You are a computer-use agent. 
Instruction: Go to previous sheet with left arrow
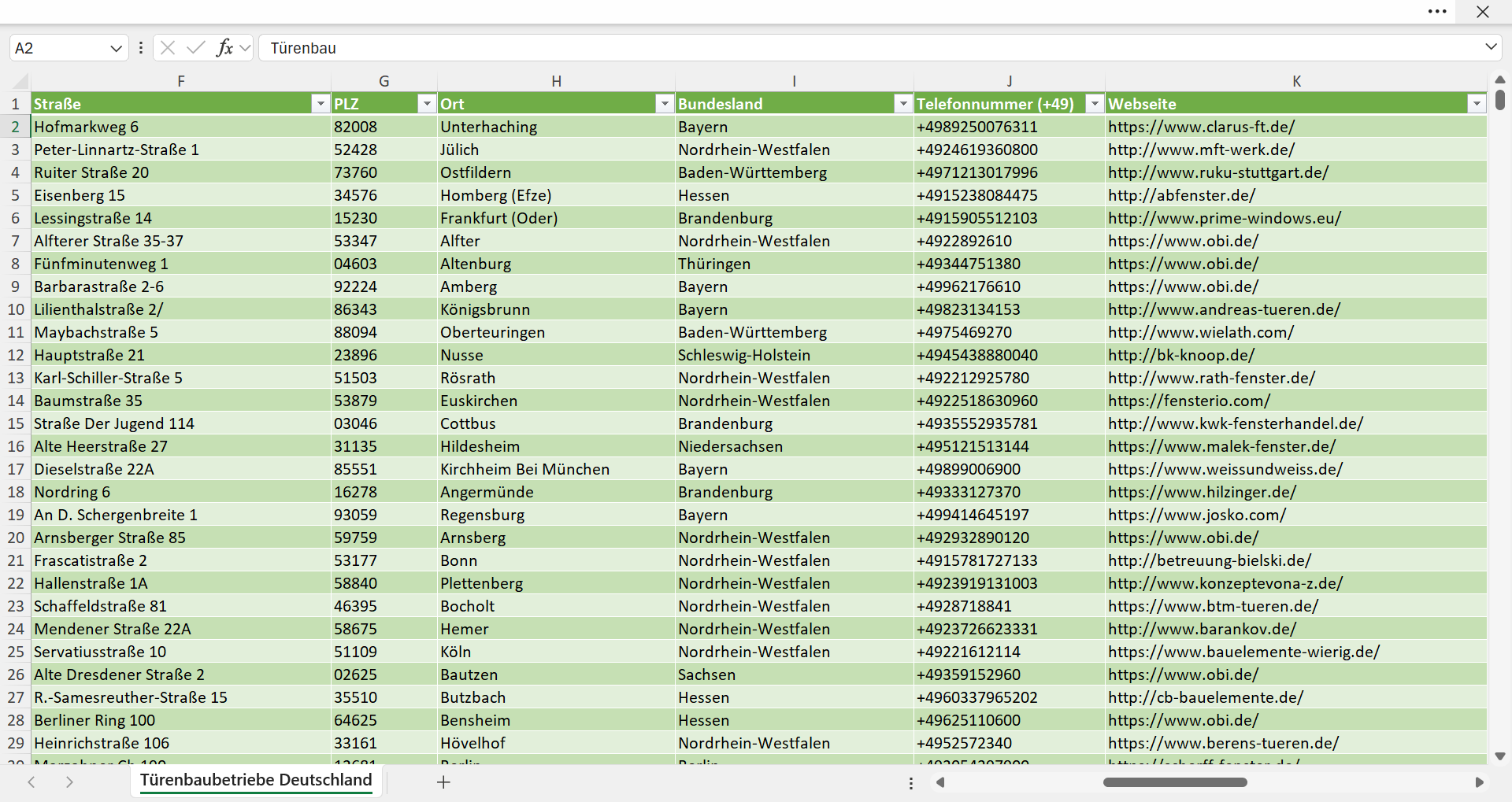click(x=31, y=782)
